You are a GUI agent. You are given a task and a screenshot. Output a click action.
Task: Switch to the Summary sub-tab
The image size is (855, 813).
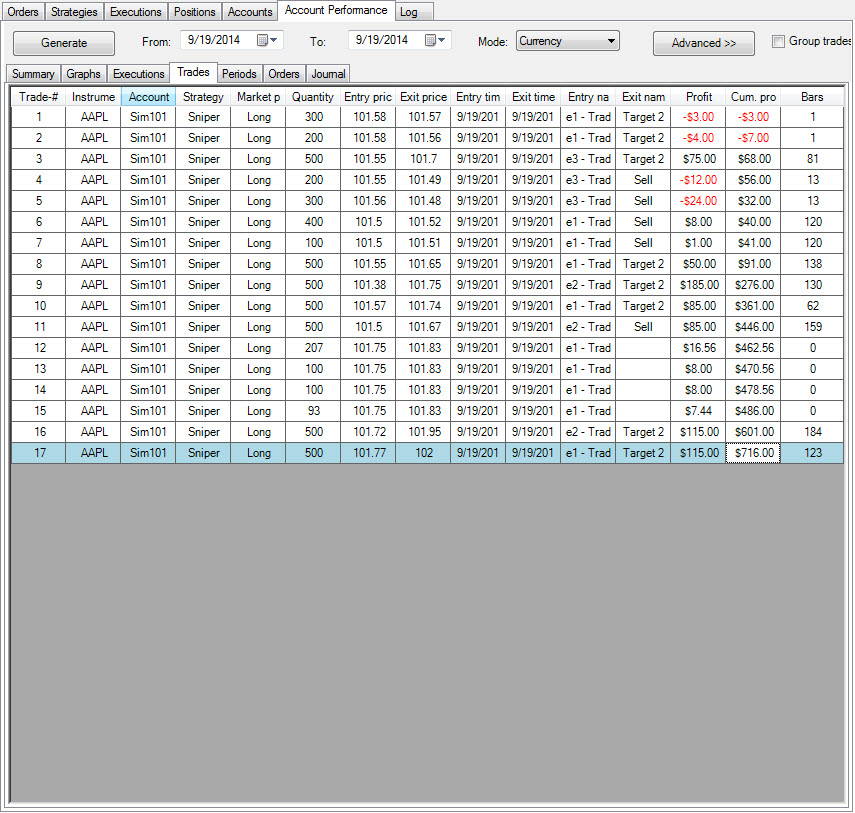tap(33, 74)
